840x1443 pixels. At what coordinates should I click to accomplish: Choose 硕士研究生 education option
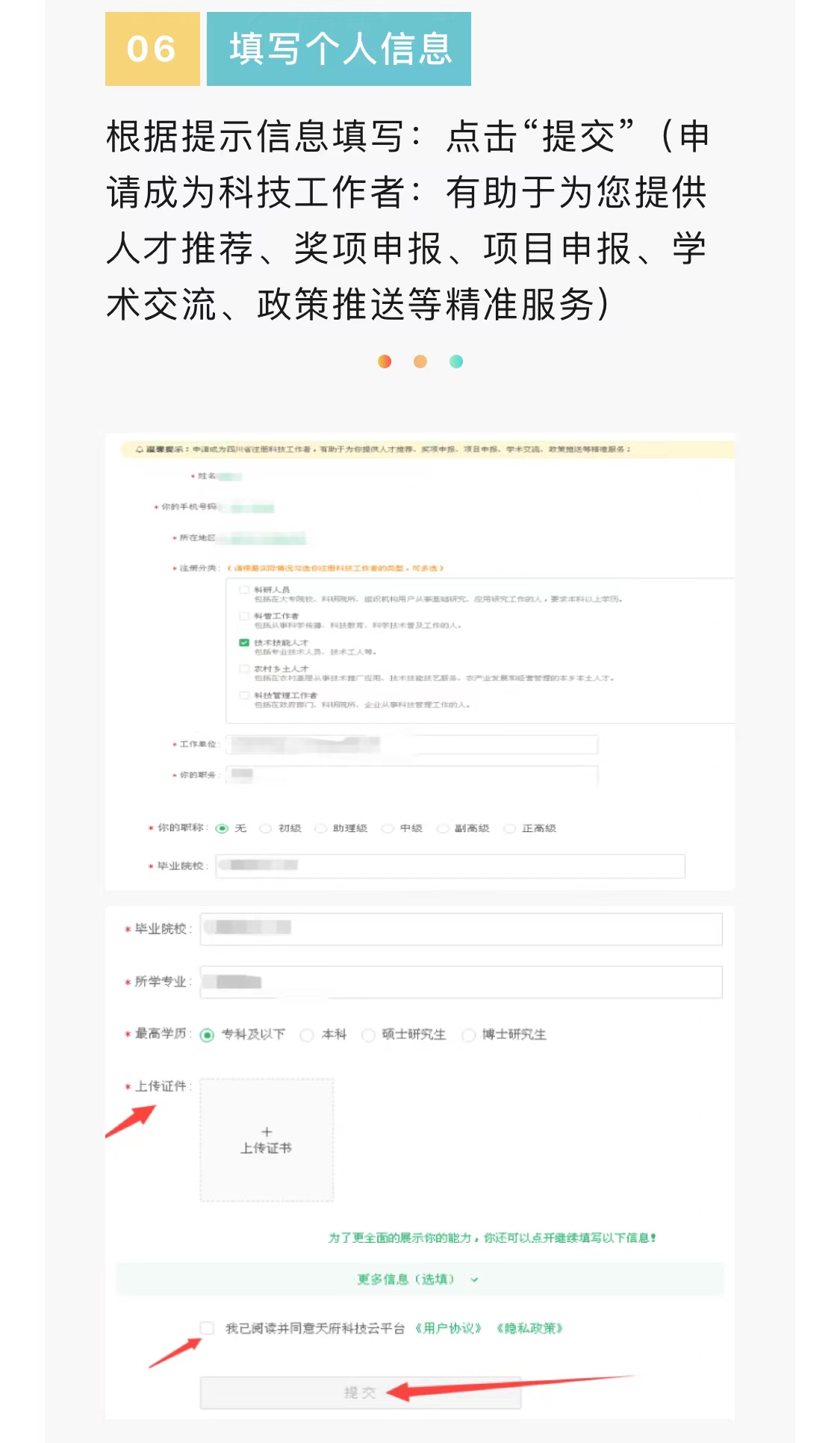click(x=368, y=1034)
